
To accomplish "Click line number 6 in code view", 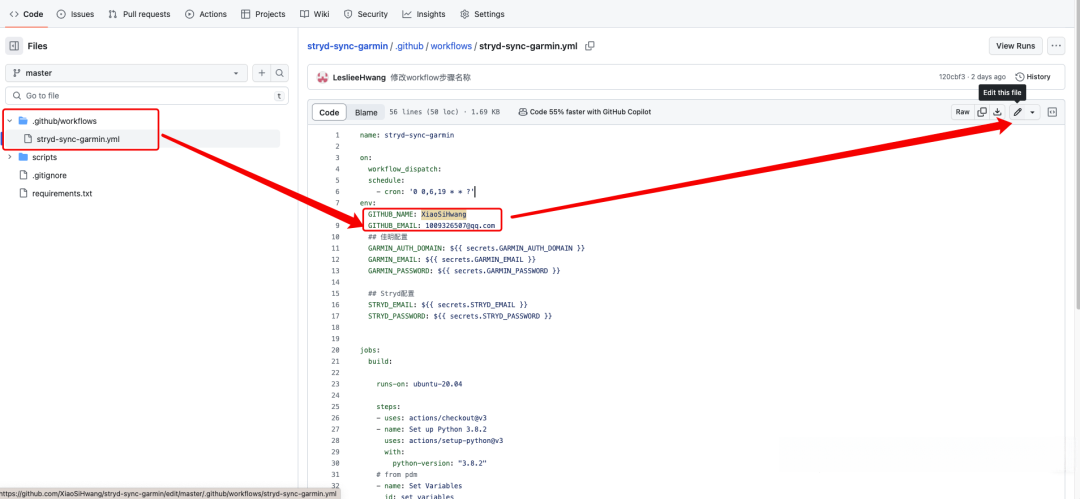I will tap(338, 192).
